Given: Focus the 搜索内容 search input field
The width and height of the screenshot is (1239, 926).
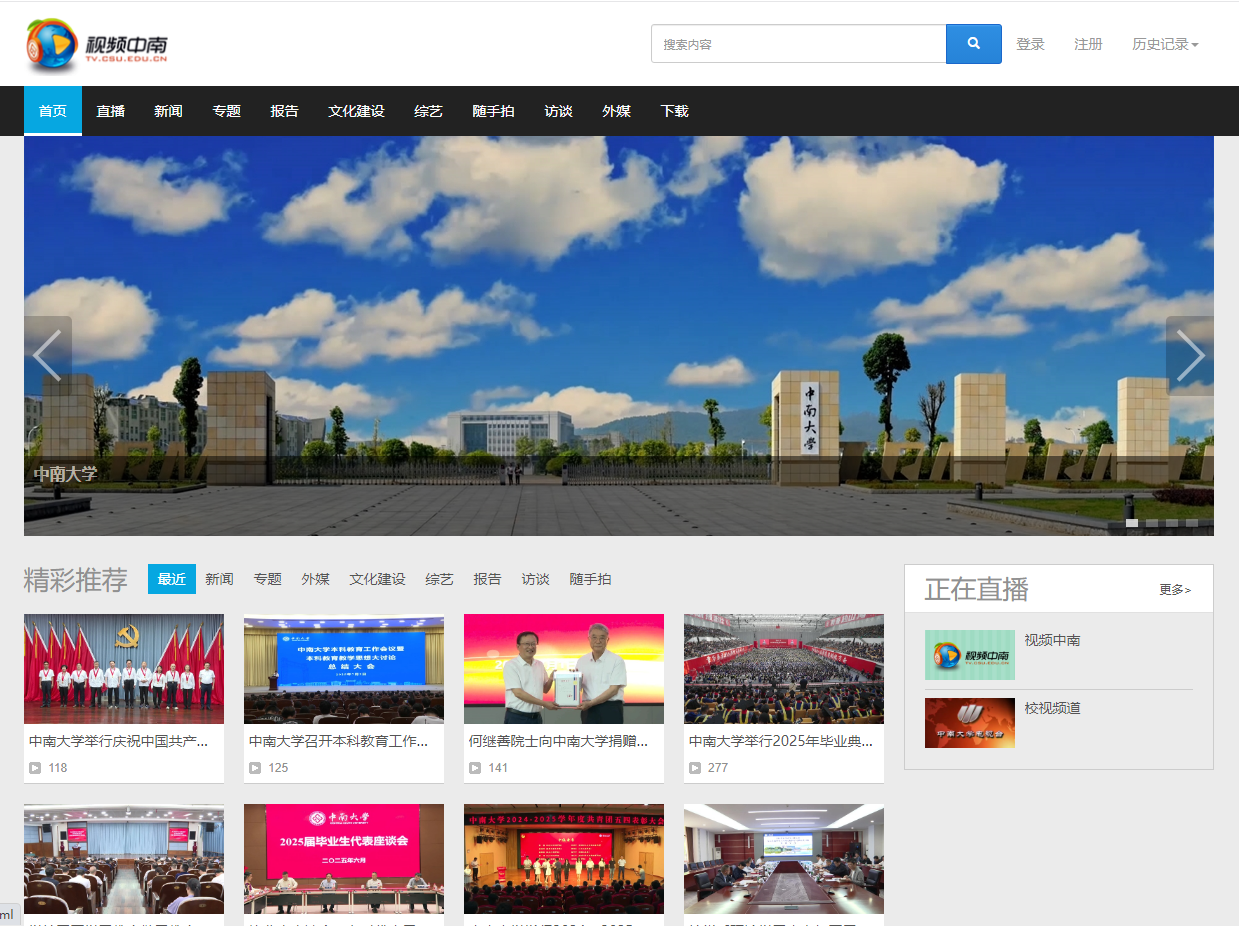Looking at the screenshot, I should click(798, 44).
